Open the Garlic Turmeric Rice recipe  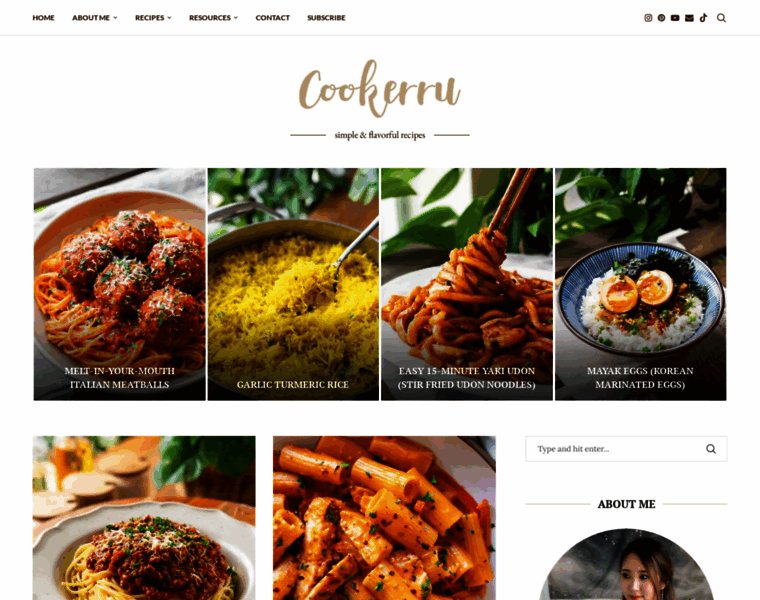coord(293,284)
